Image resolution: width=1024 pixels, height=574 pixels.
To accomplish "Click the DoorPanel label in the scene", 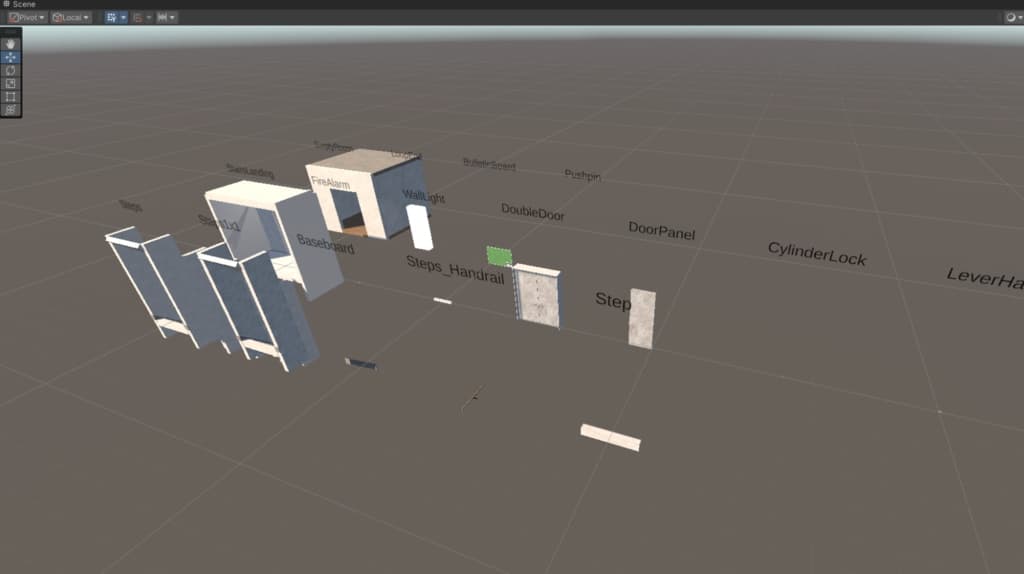I will 662,231.
